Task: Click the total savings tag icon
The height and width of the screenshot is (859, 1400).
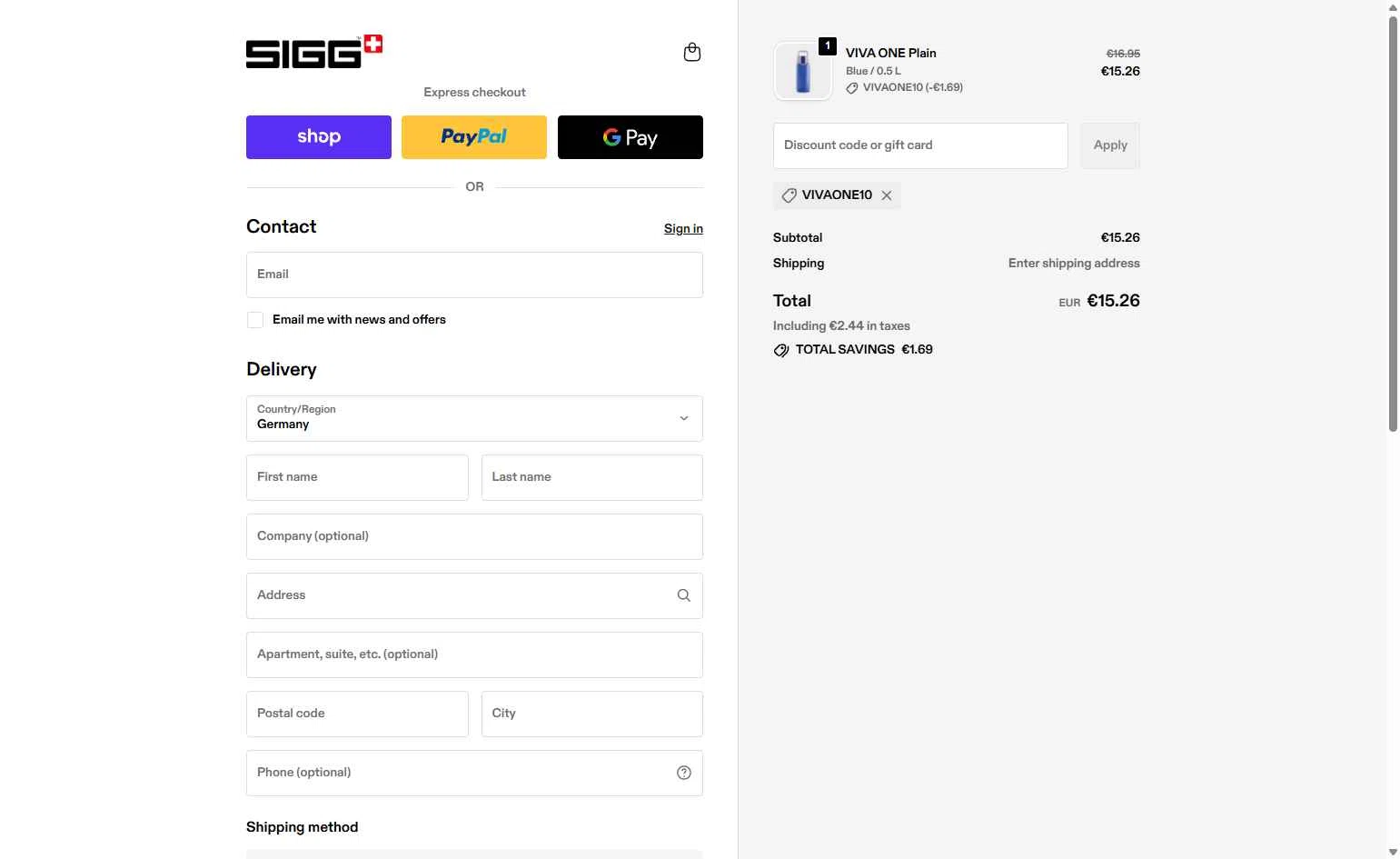Action: 781,350
